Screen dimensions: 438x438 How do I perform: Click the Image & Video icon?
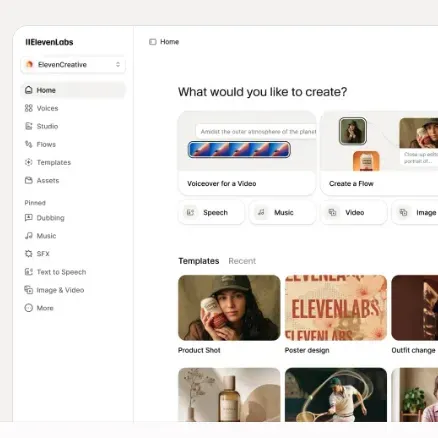29,290
